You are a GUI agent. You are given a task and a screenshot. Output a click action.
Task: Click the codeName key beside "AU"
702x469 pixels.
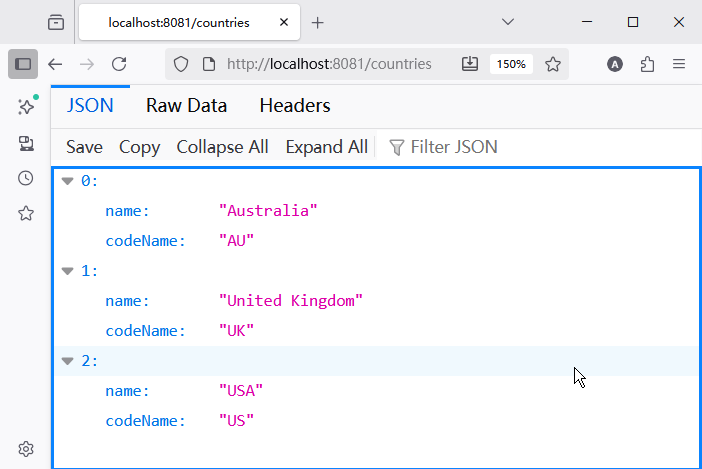coord(146,241)
